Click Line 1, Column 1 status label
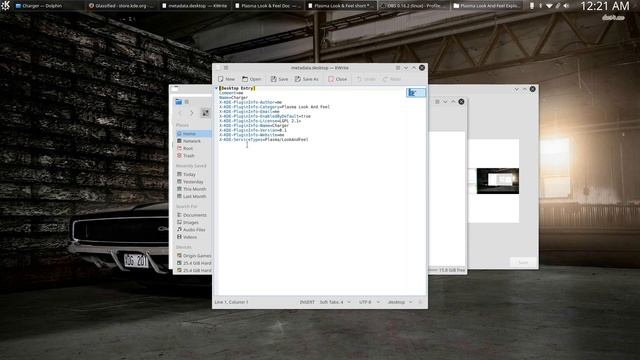This screenshot has height=360, width=640. [231, 302]
